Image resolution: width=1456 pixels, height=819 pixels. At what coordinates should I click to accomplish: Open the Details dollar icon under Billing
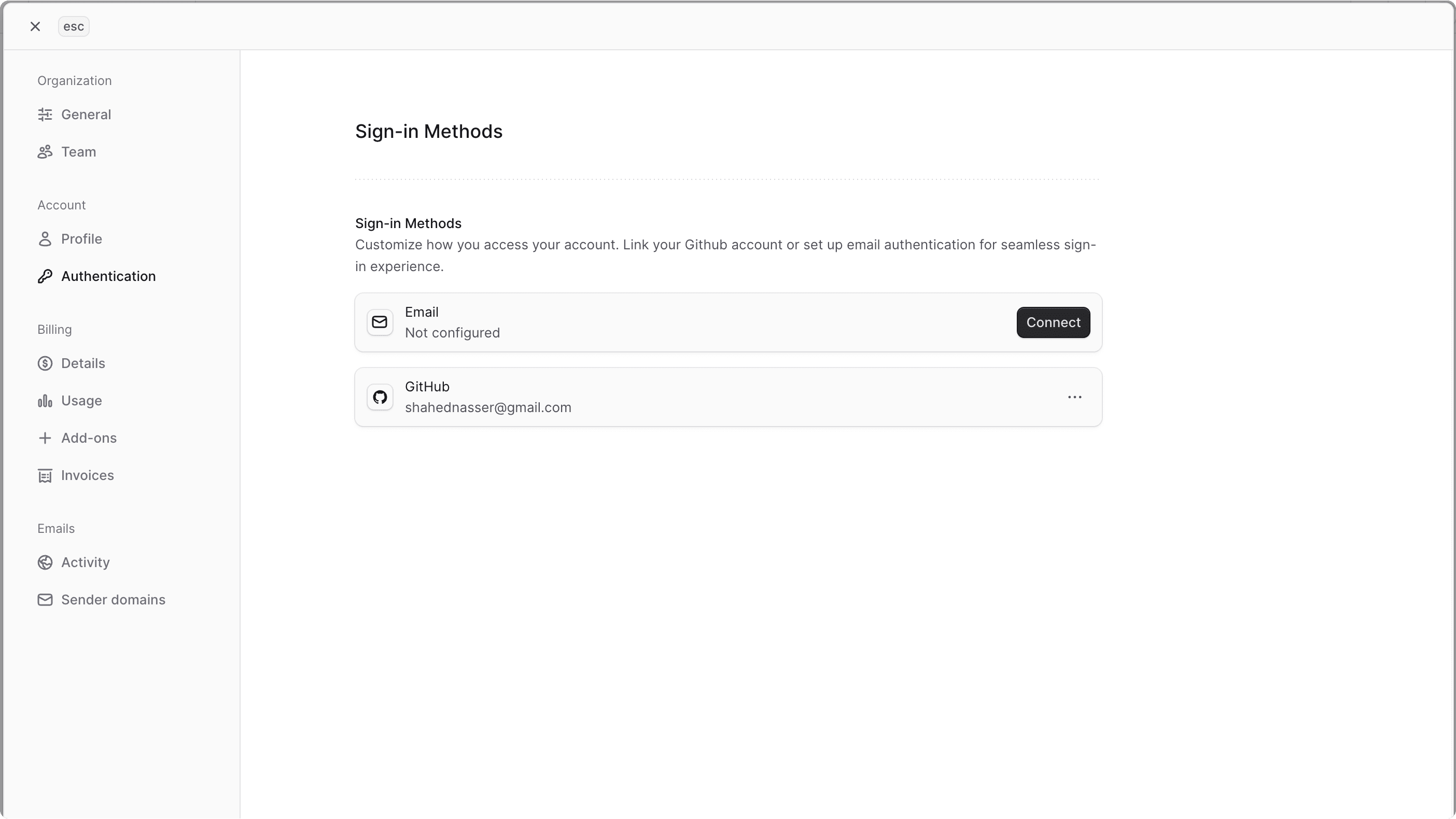[45, 363]
